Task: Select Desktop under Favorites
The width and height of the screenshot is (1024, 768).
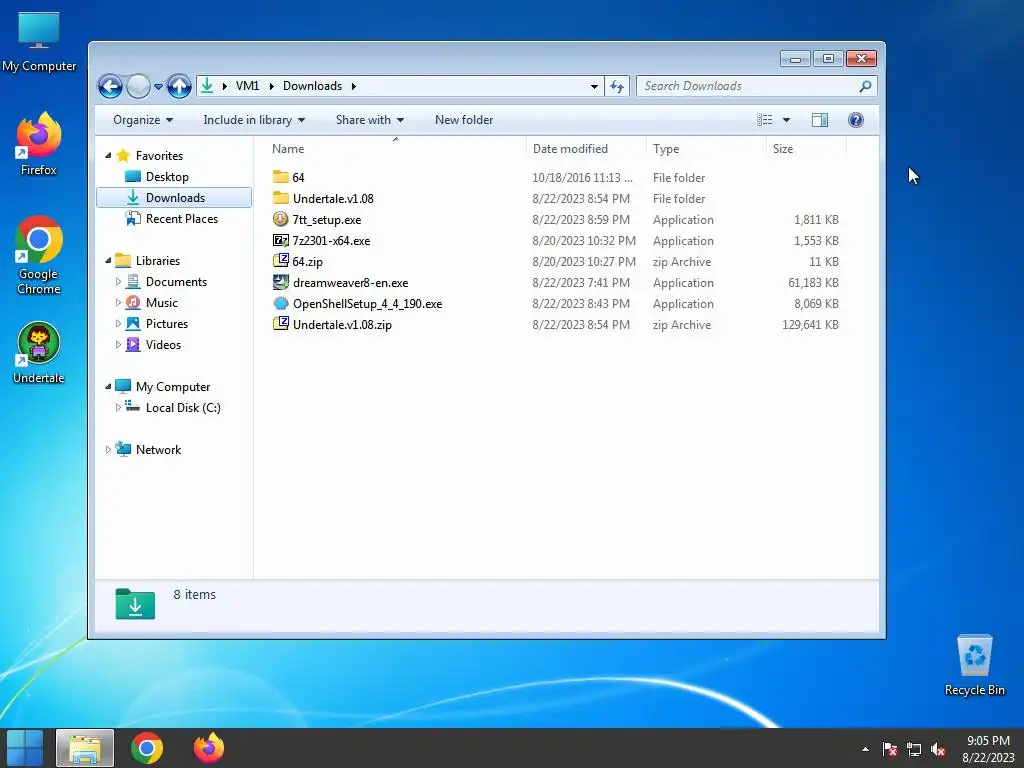Action: (167, 177)
